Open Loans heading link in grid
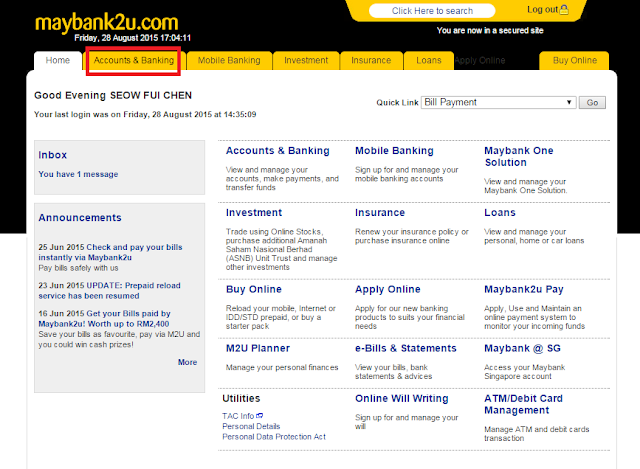This screenshot has height=469, width=640. pos(500,213)
